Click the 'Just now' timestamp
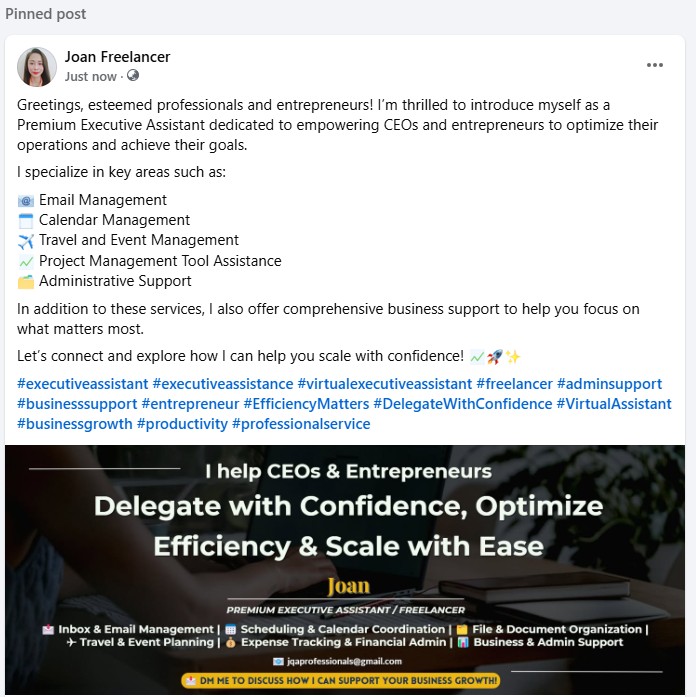 click(x=91, y=76)
